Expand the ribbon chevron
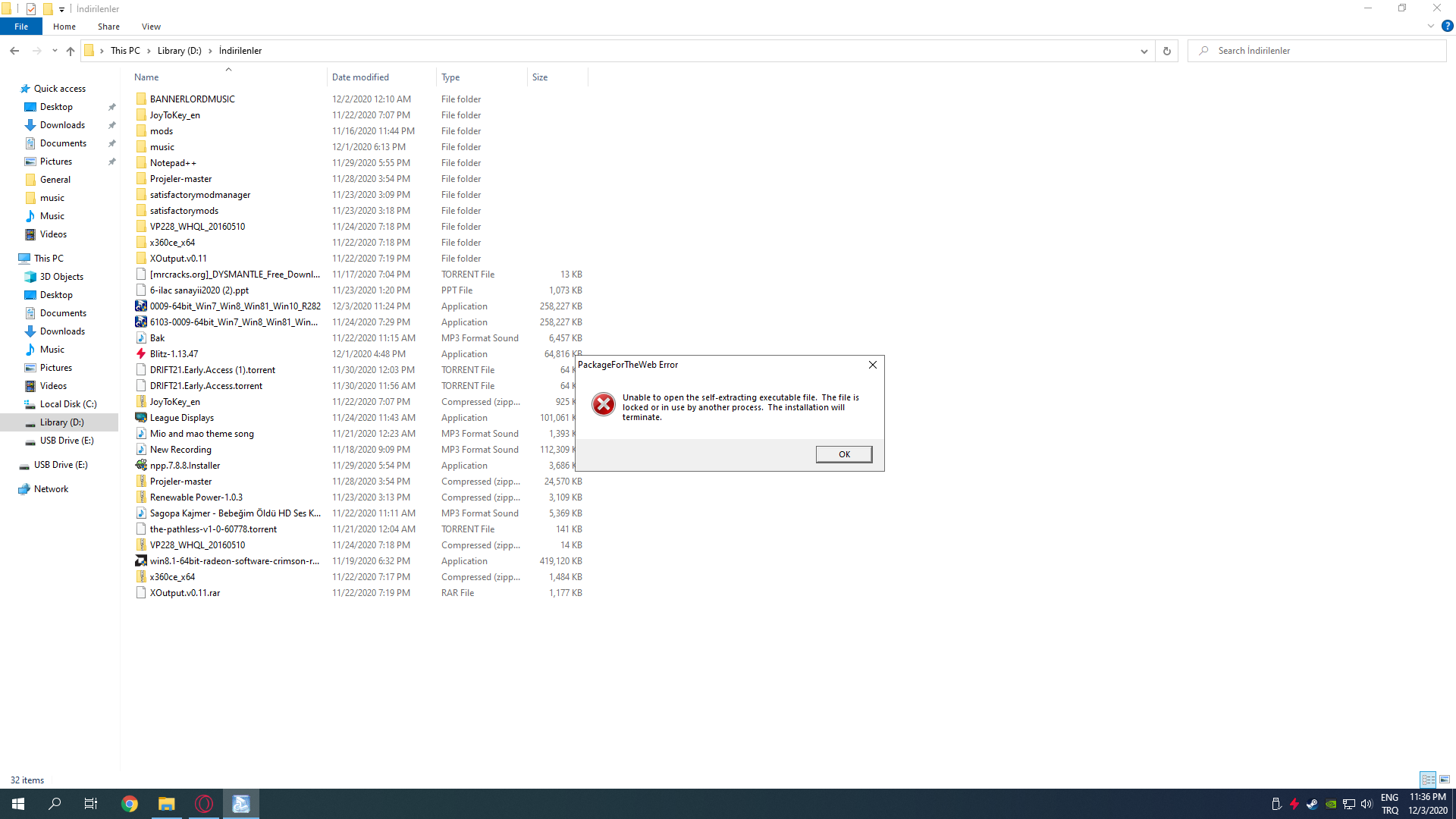This screenshot has height=819, width=1456. 1430,26
